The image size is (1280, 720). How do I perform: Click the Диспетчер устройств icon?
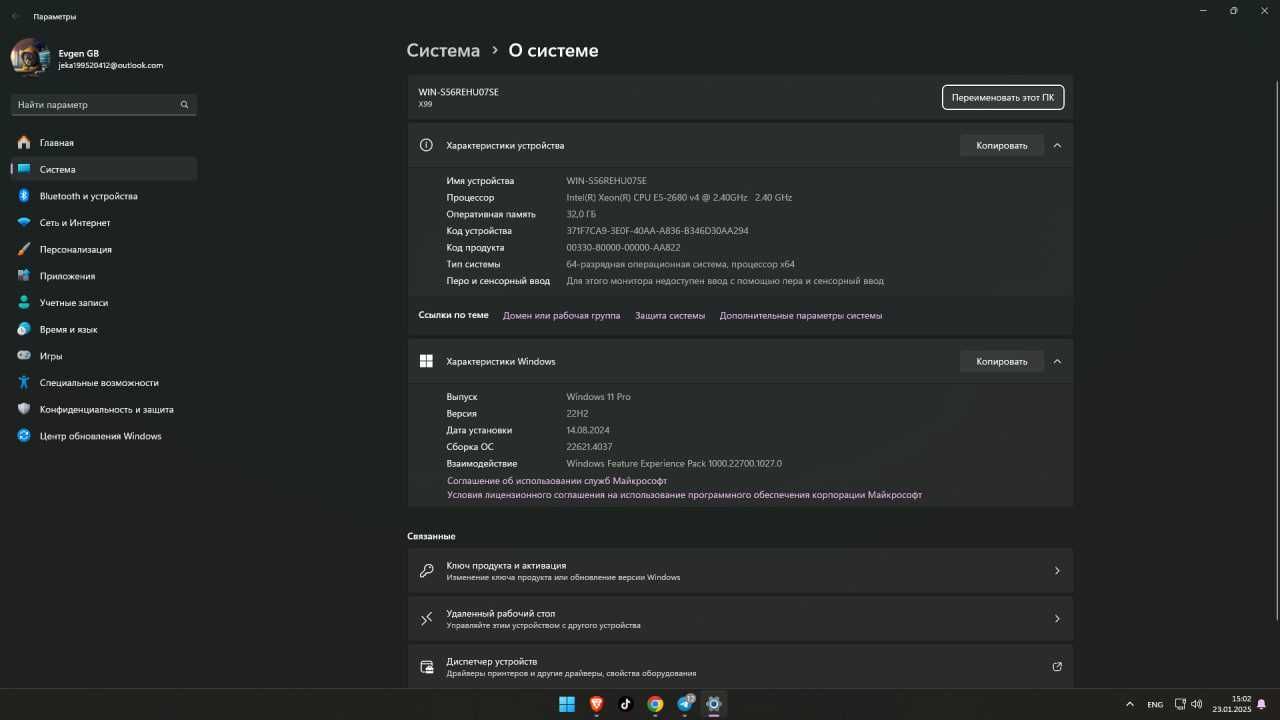pos(426,667)
